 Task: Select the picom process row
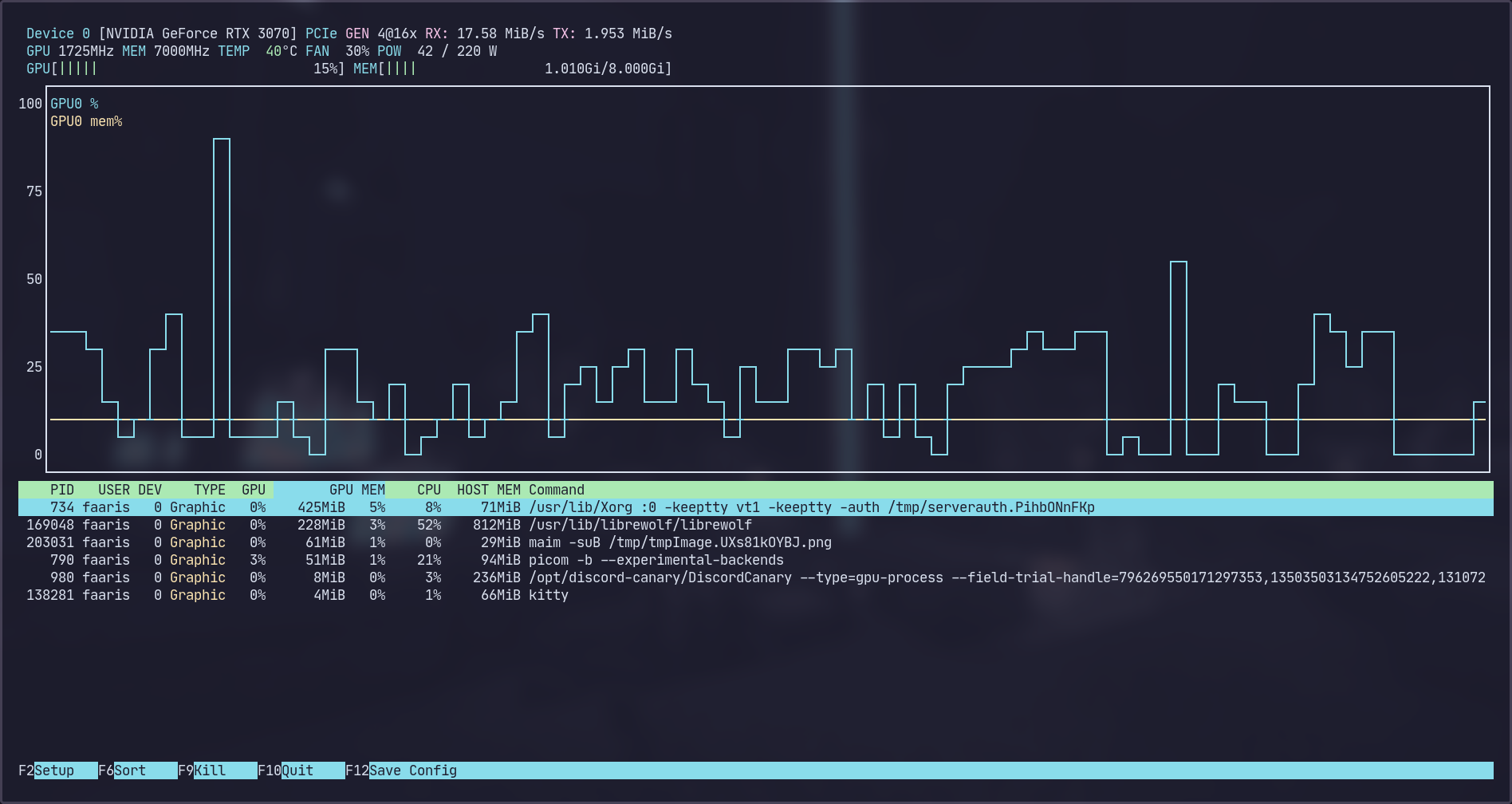pos(756,560)
